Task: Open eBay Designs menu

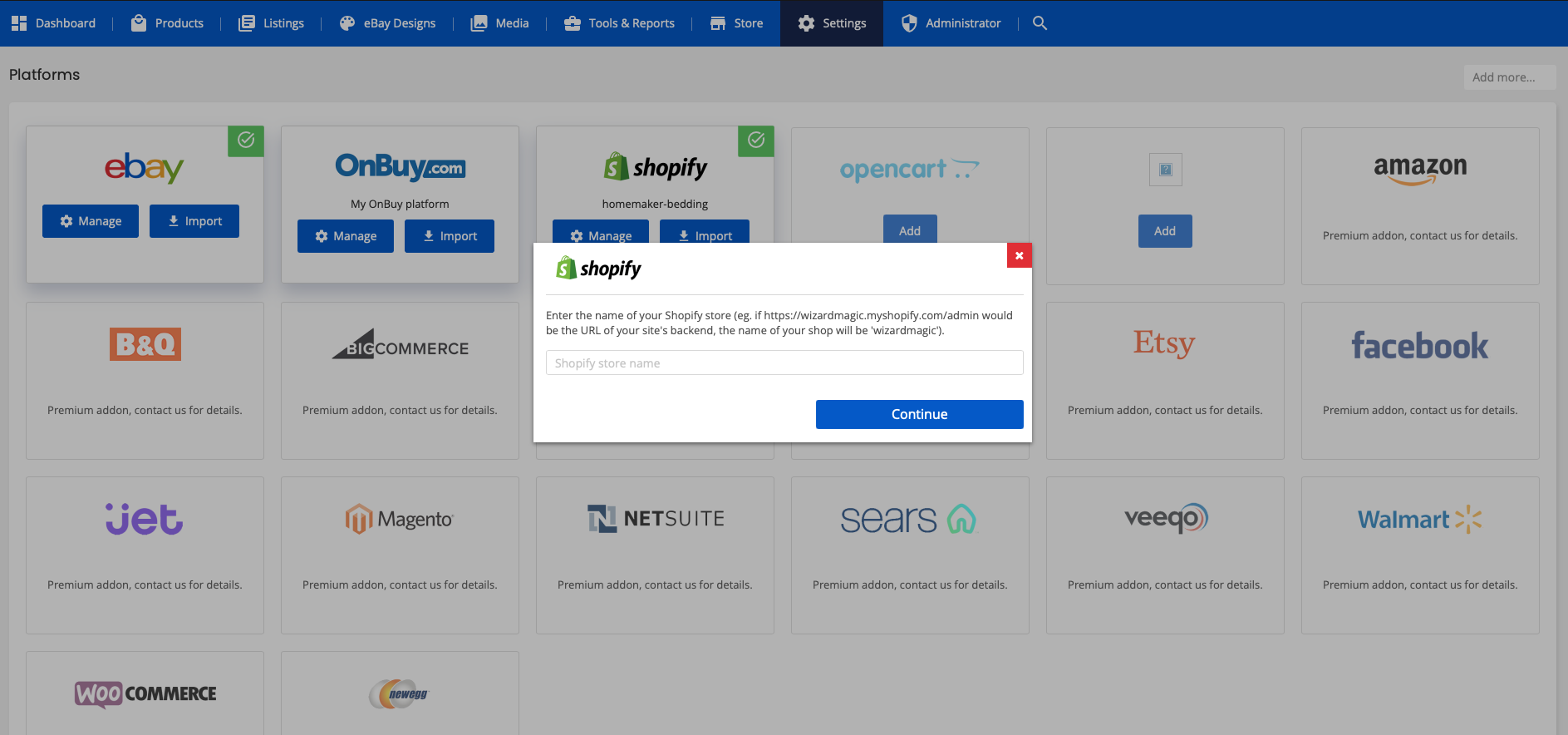Action: click(x=387, y=23)
